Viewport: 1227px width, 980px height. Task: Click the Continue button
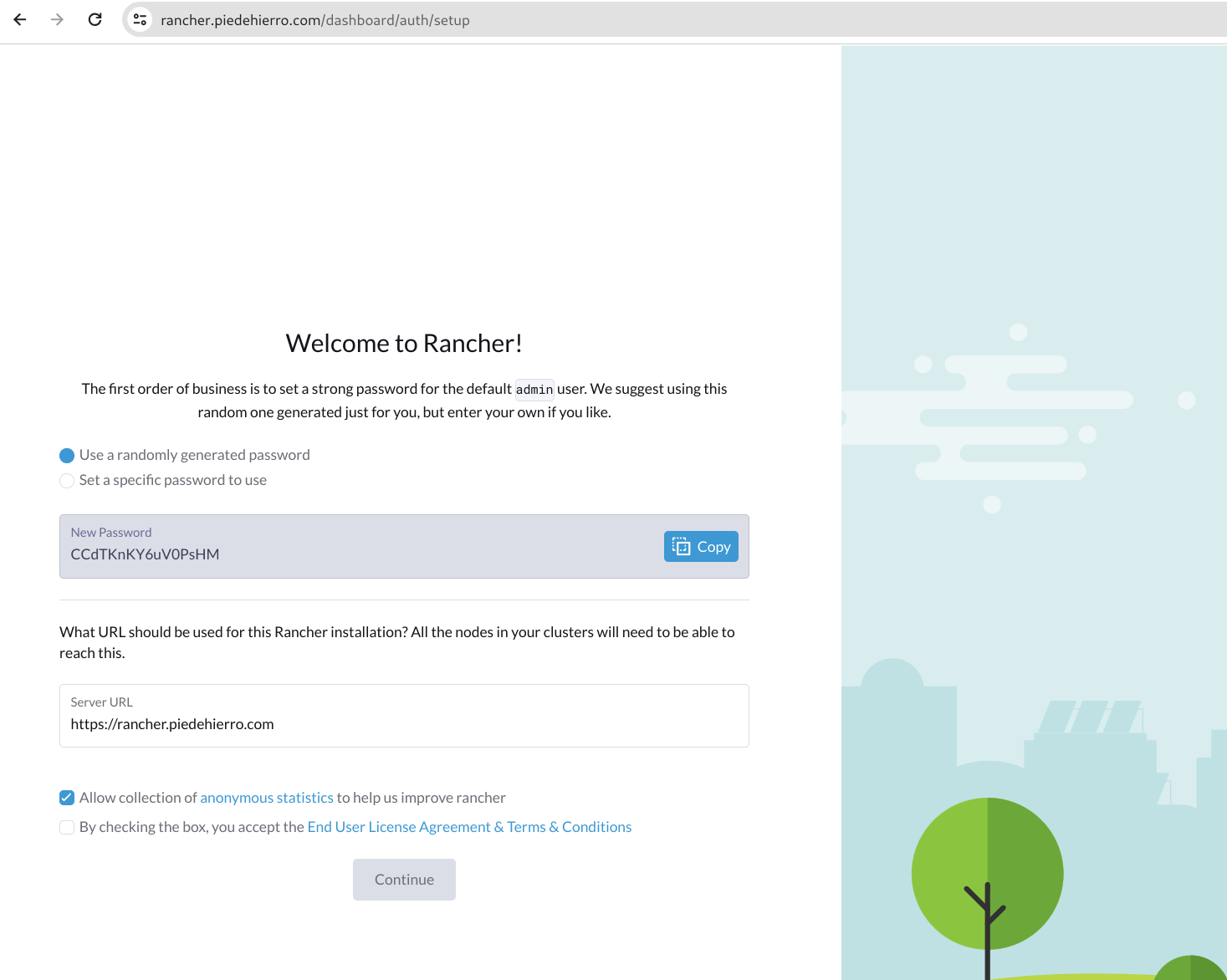point(404,880)
